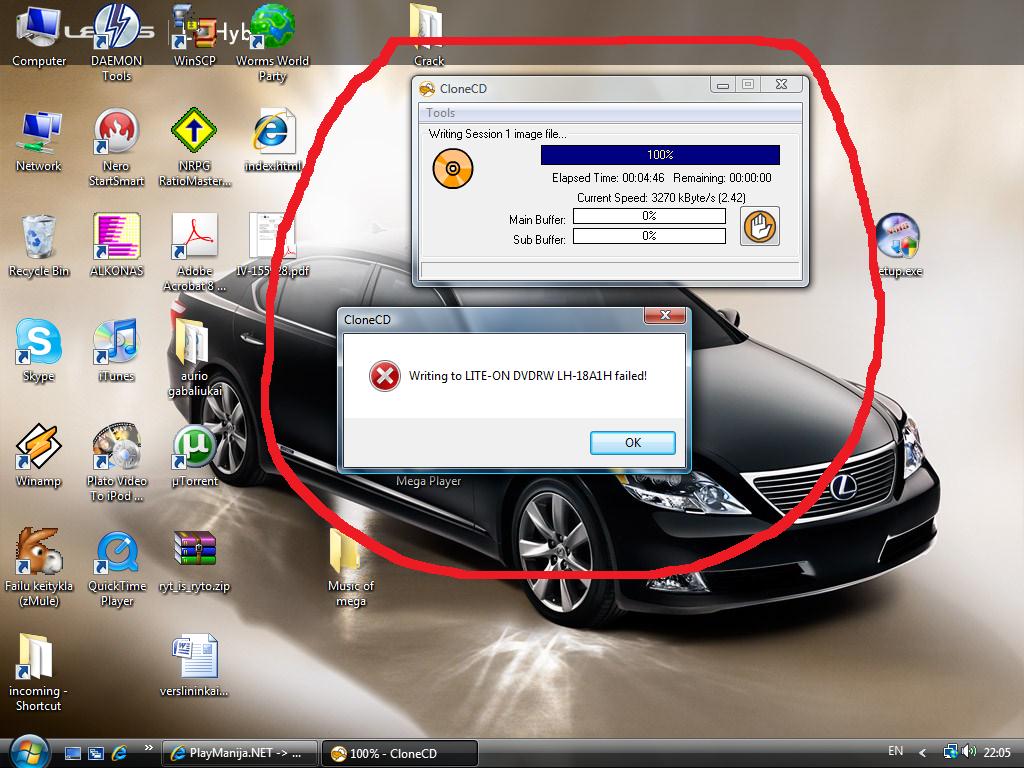The height and width of the screenshot is (768, 1024).
Task: Select the Plato Video To iPod shortcut
Action: pos(116,462)
